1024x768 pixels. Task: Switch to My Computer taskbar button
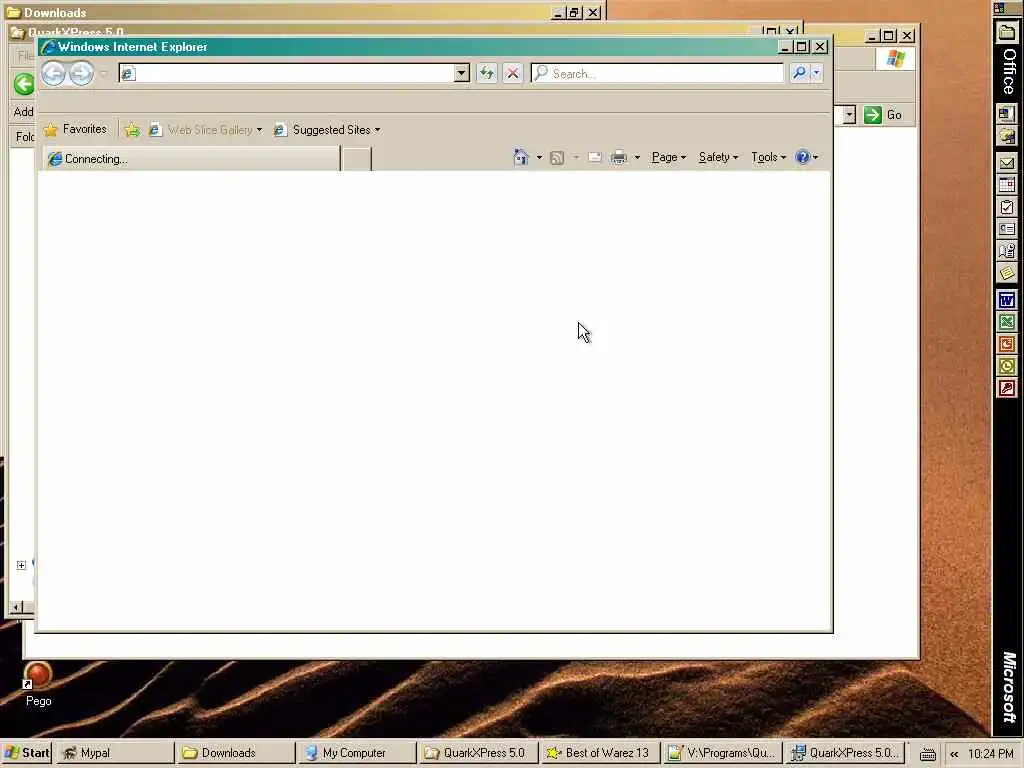(x=357, y=753)
